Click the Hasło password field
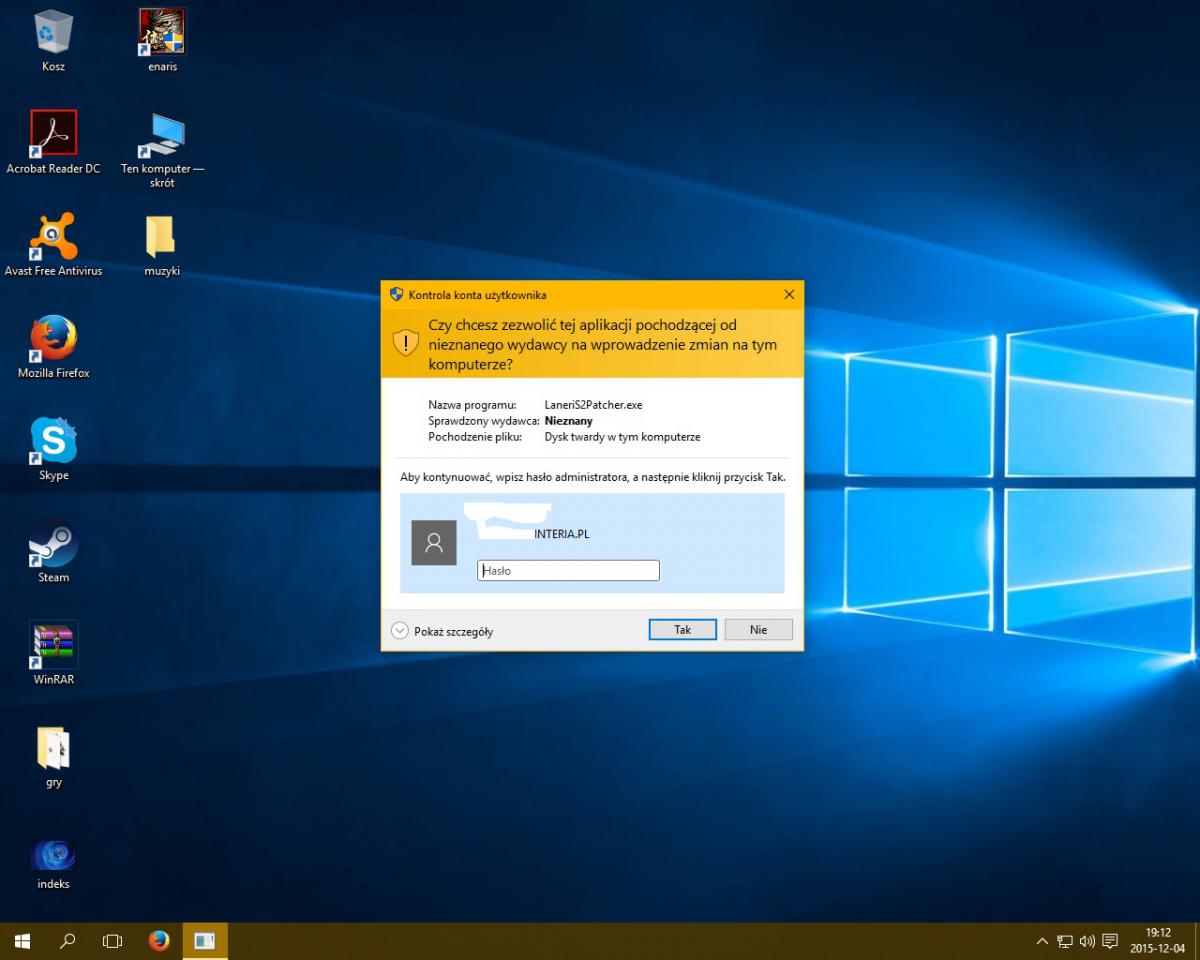Viewport: 1200px width, 960px height. 568,570
